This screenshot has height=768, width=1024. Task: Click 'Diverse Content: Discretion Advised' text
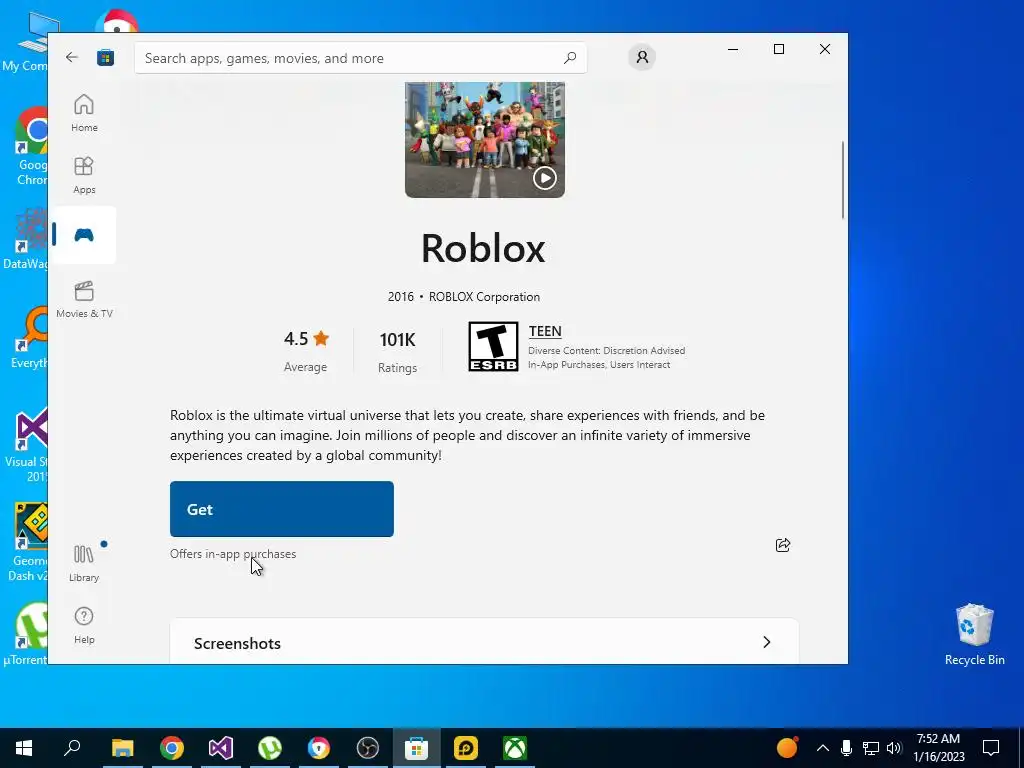(x=606, y=351)
